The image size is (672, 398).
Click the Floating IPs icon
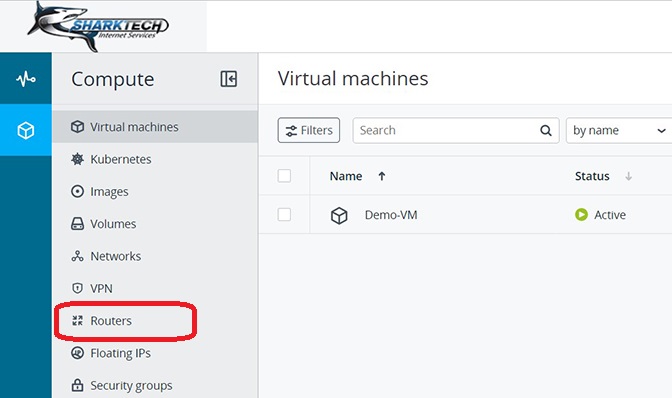click(x=77, y=353)
